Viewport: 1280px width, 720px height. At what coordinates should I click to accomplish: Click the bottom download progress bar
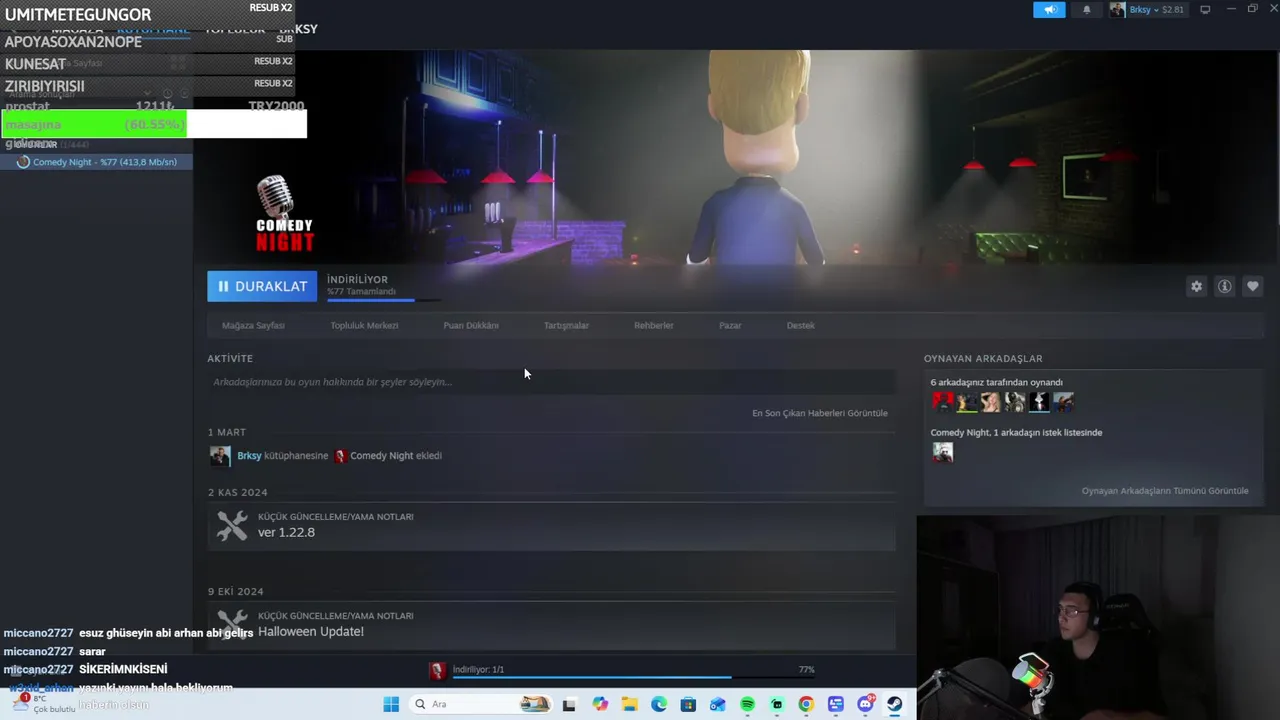[633, 677]
